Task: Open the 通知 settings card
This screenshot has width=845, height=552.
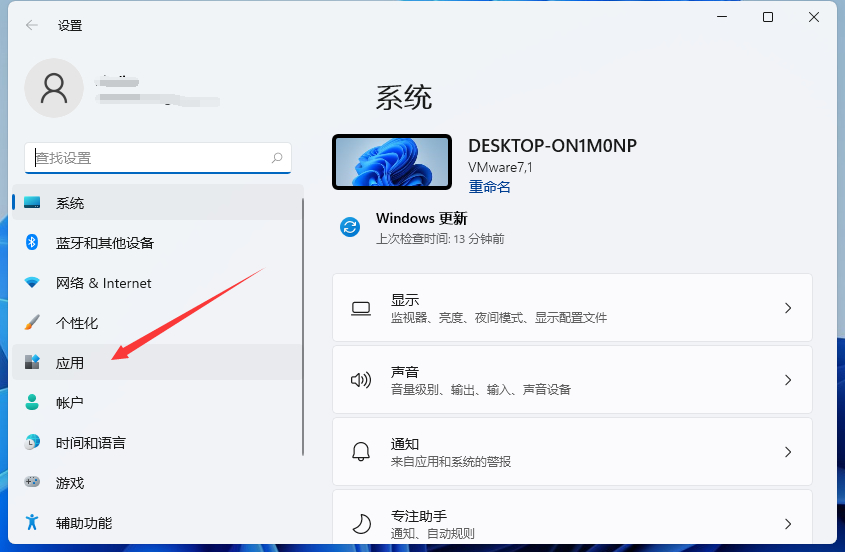Action: (572, 451)
